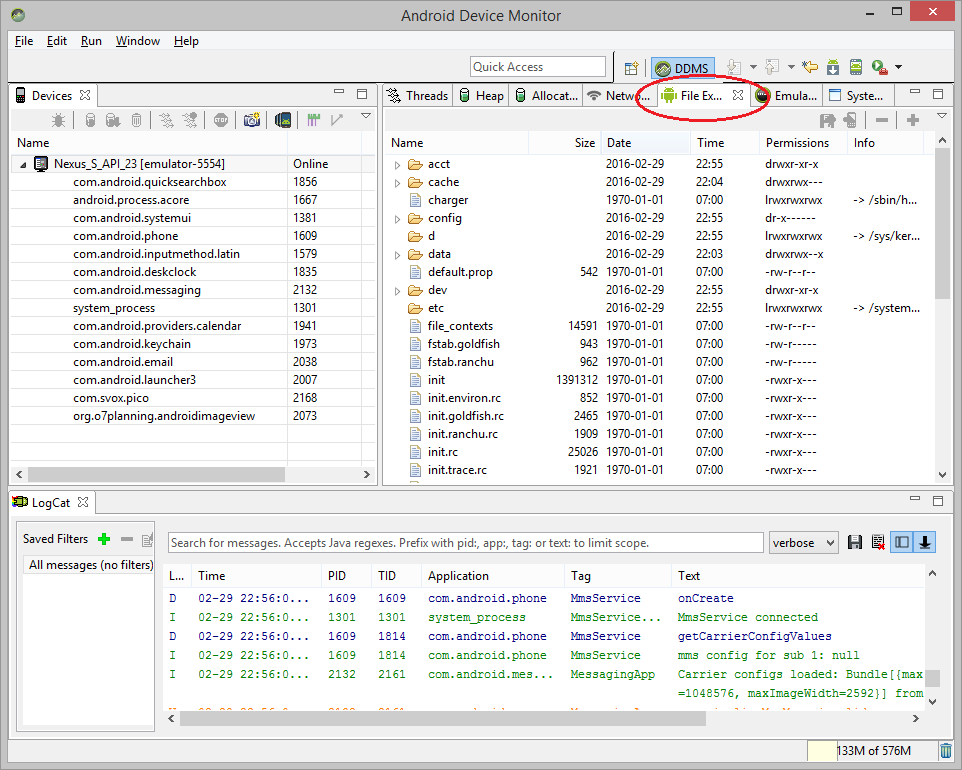Switch to the Heap tab
Screen dimensions: 962x770
coord(482,96)
